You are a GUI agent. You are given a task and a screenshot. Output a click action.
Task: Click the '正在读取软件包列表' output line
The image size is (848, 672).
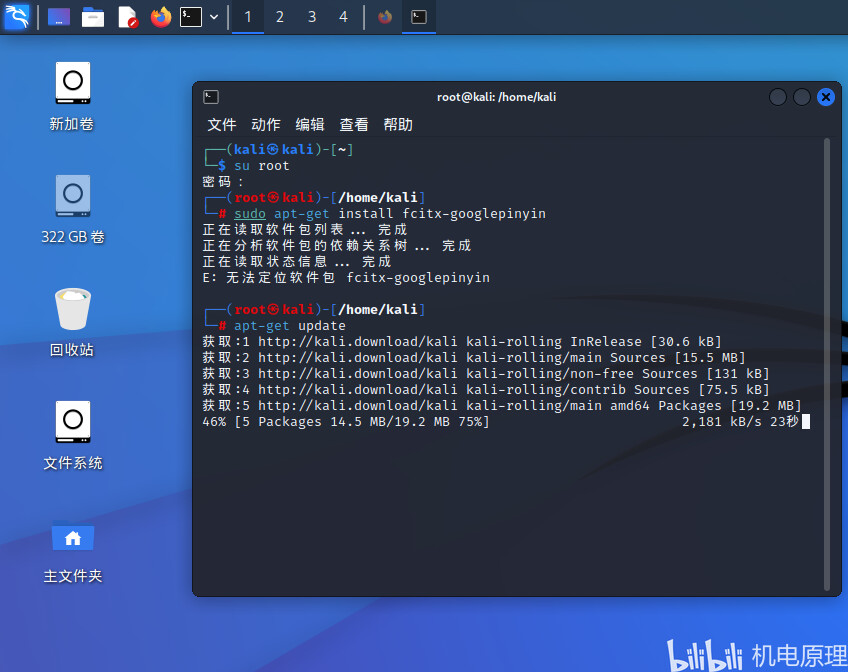point(304,230)
